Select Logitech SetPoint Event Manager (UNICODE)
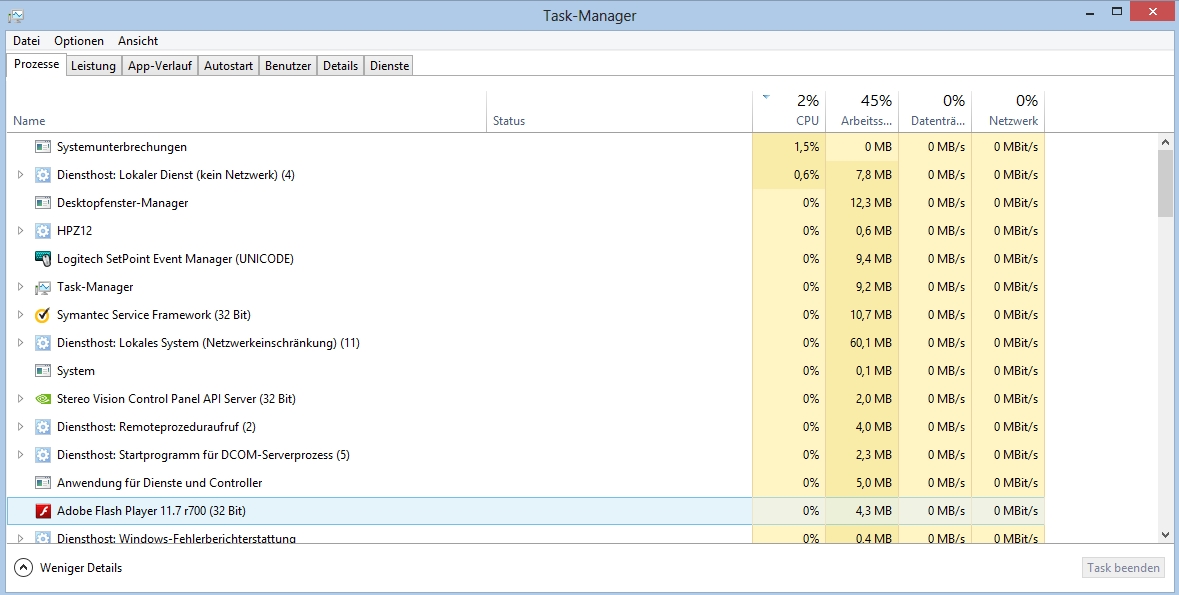 (x=175, y=259)
